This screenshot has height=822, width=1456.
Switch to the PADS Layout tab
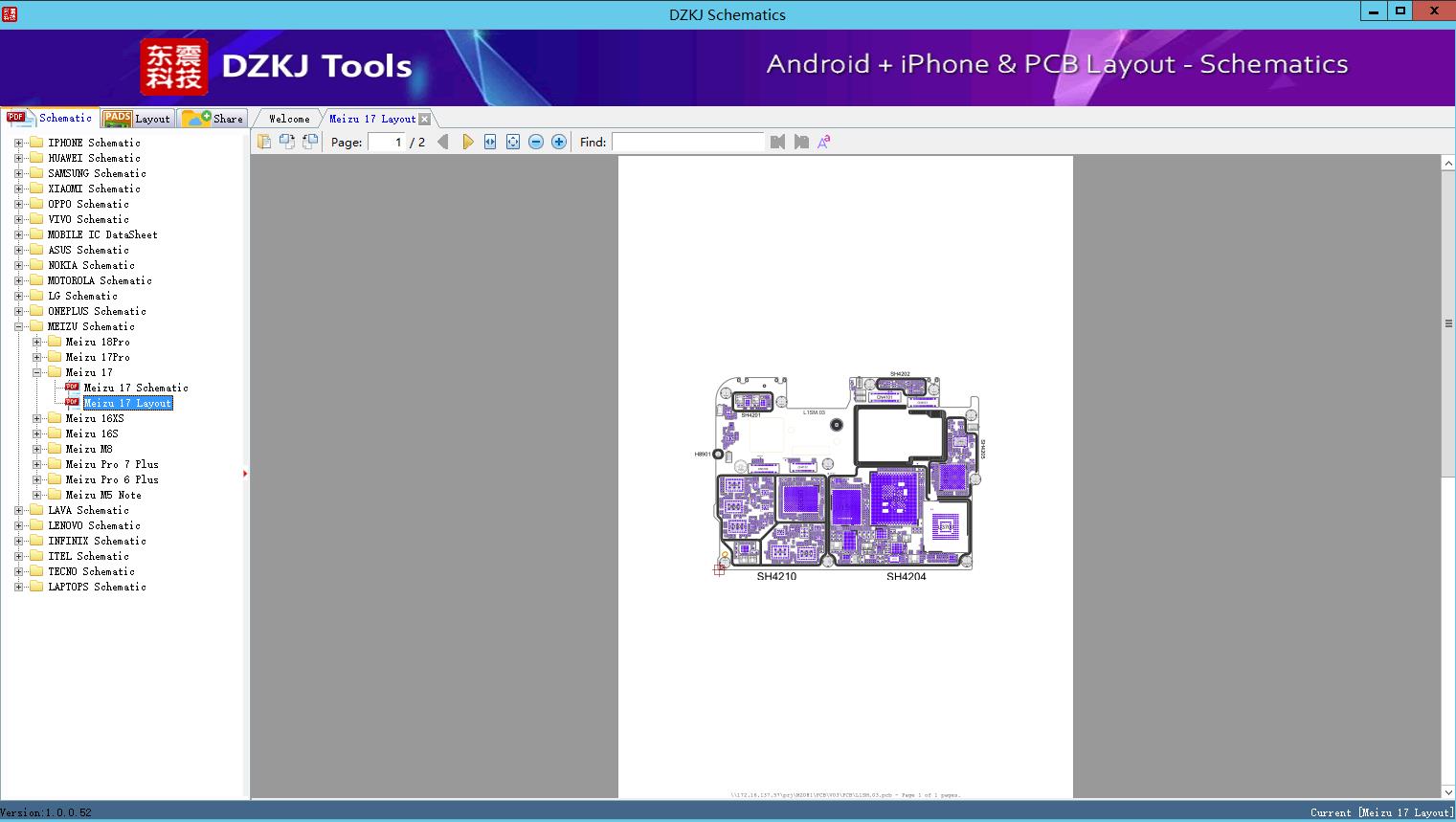point(137,119)
